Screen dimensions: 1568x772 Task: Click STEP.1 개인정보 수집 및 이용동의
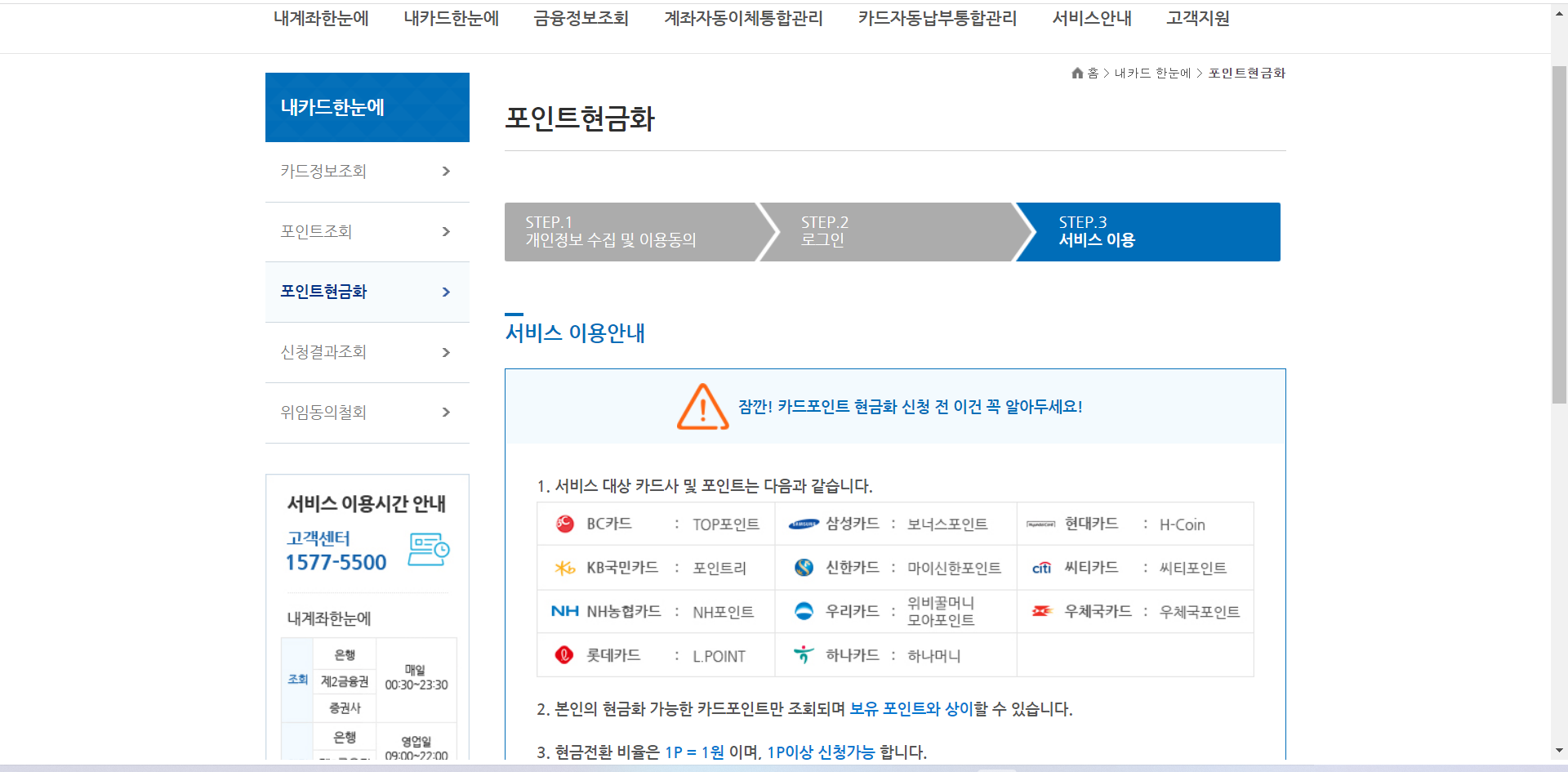pyautogui.click(x=631, y=232)
